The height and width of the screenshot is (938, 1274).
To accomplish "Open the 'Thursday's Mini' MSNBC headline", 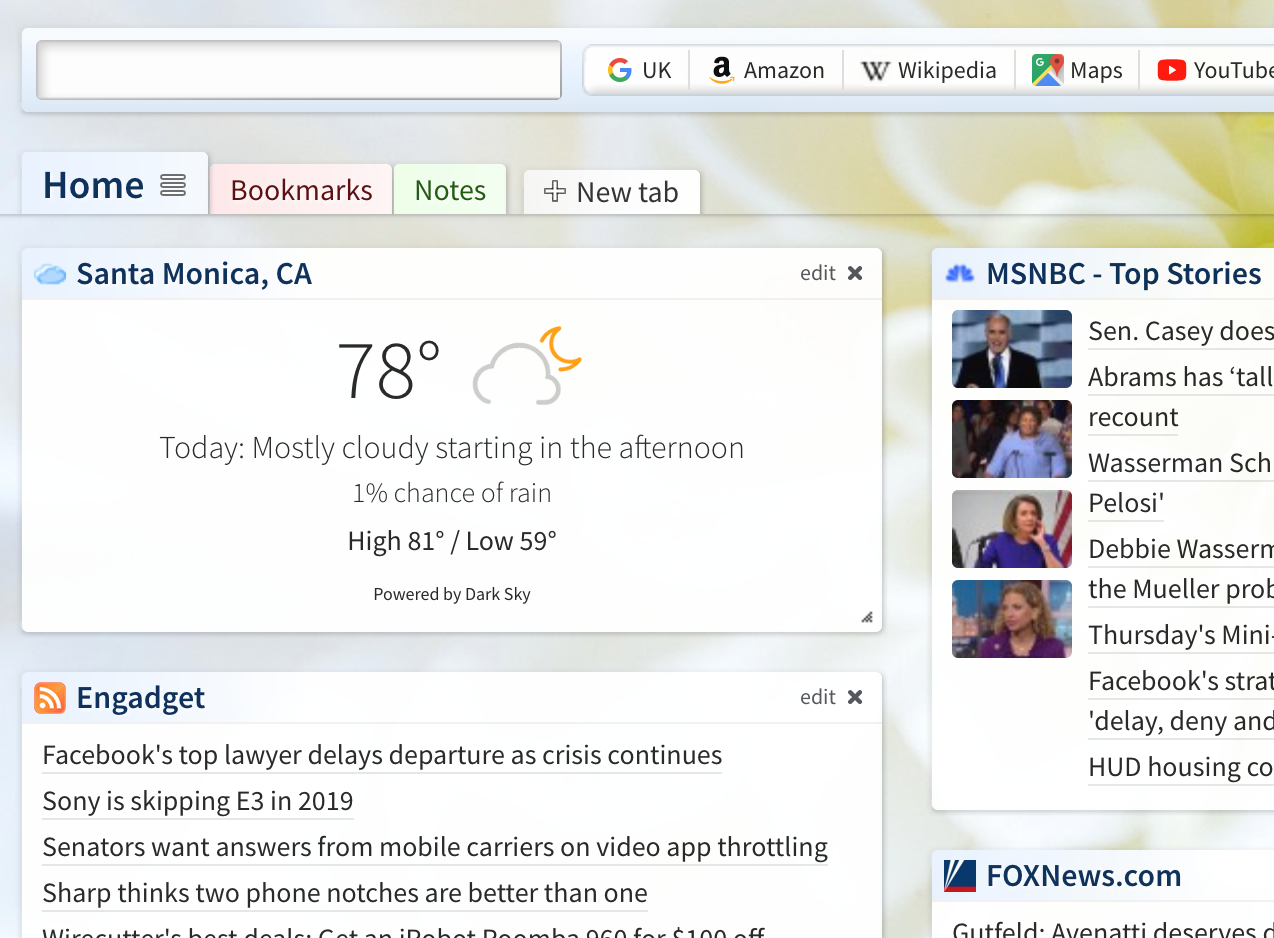I will (1181, 635).
